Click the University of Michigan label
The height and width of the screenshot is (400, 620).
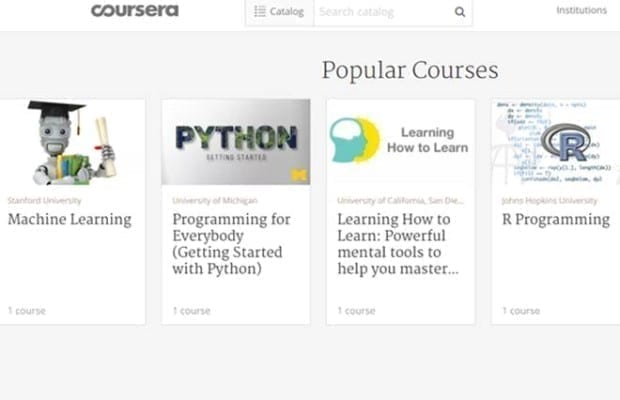pyautogui.click(x=215, y=200)
